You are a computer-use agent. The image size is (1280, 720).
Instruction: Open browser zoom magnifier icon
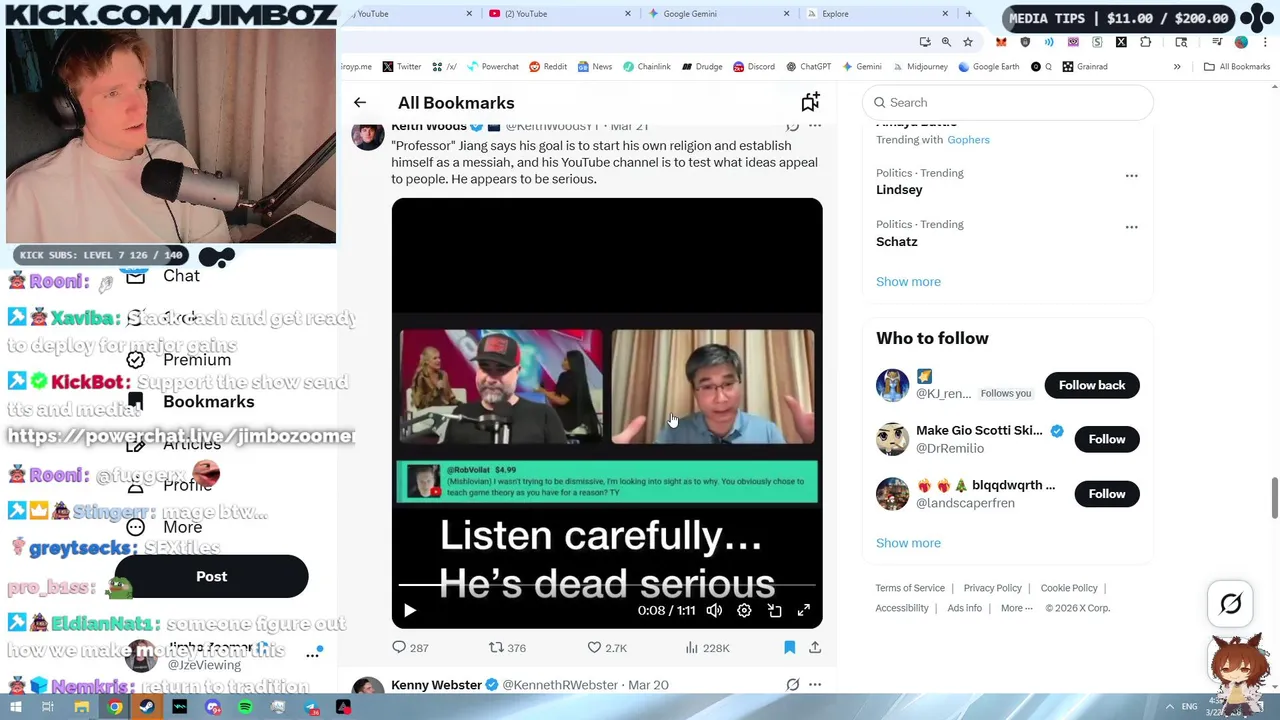(946, 42)
